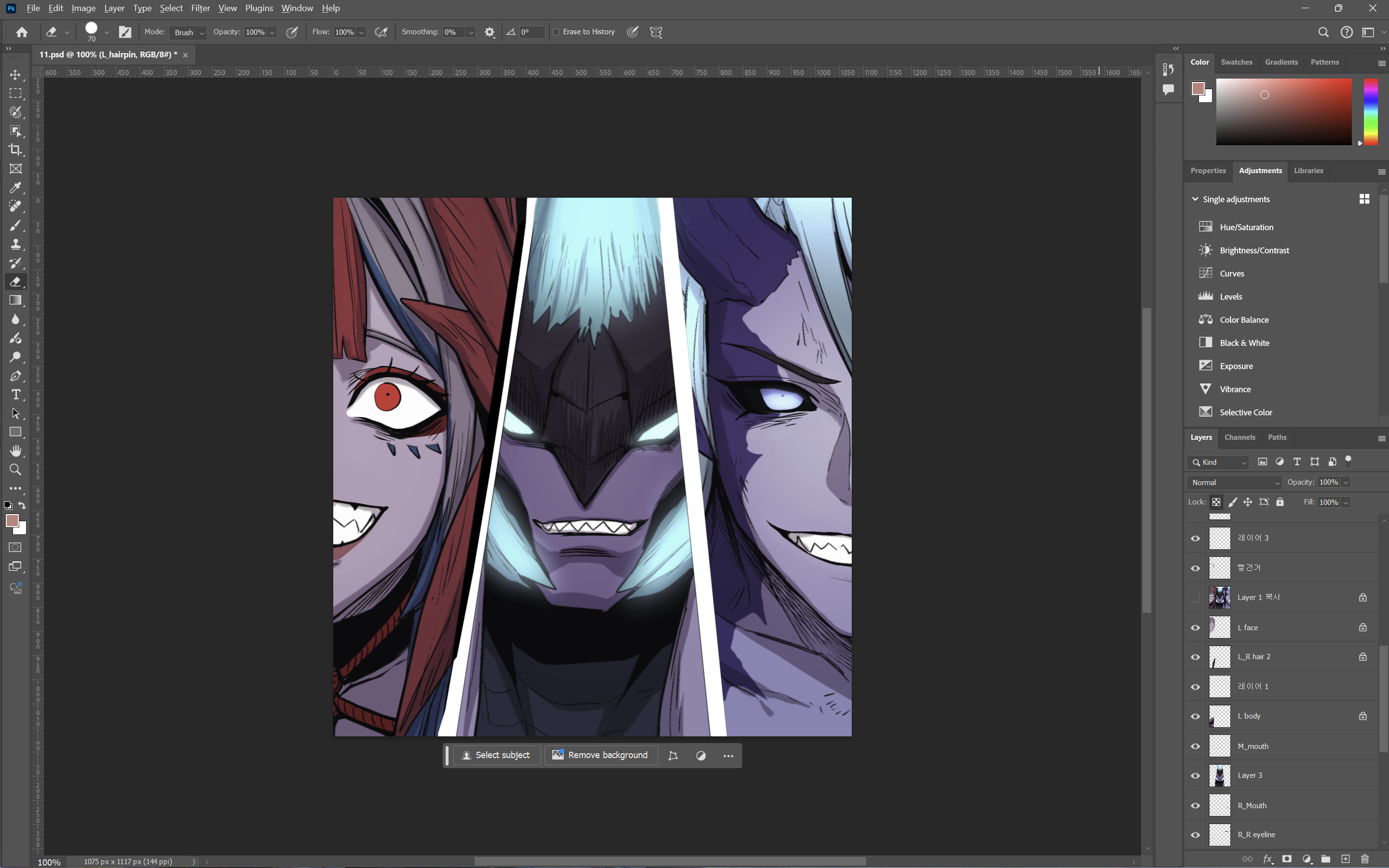
Task: Open the layer blending mode dropdown
Action: tap(1235, 482)
